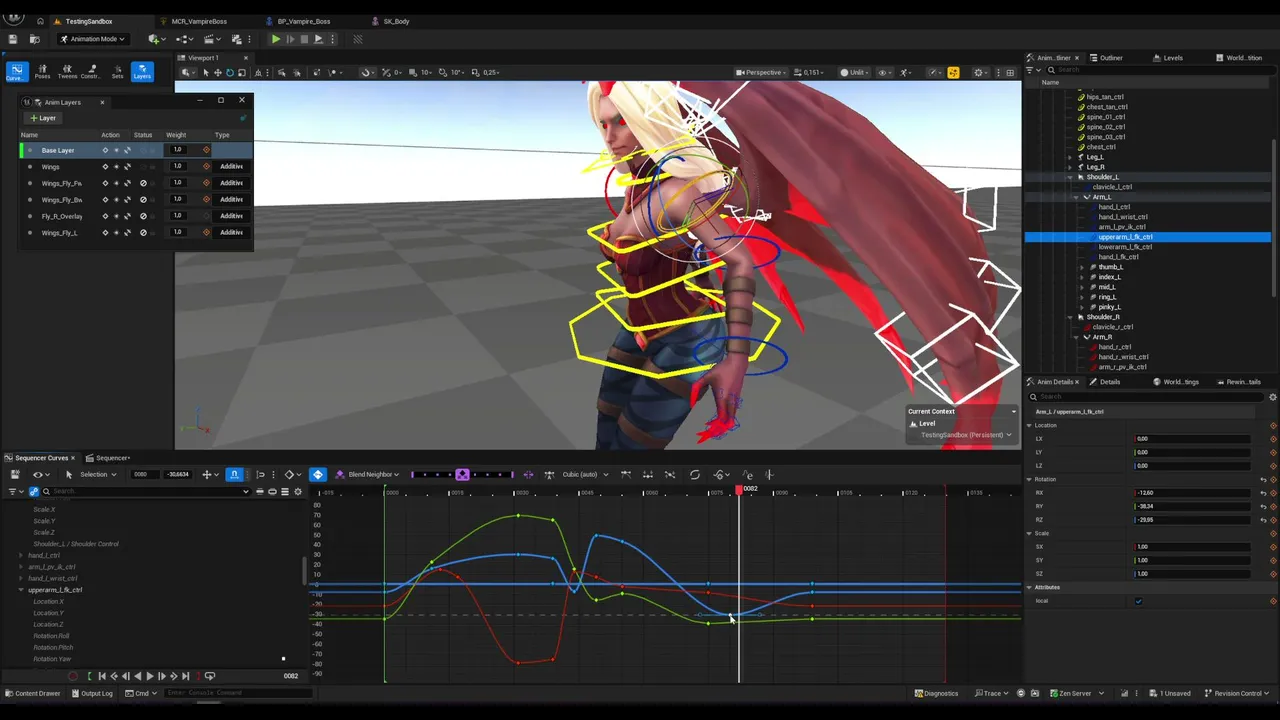Toggle snapping magnet in curve editor
Viewport: 1280px width, 720px height.
coord(234,475)
